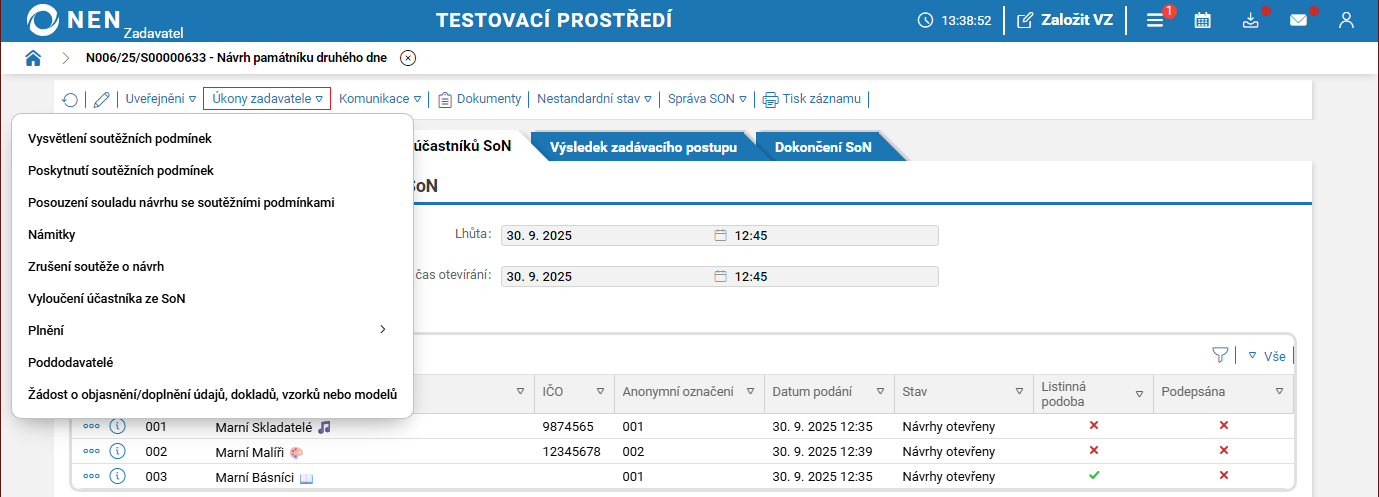Open the Vše filter dropdown
Image resolution: width=1379 pixels, height=497 pixels.
(1266, 356)
